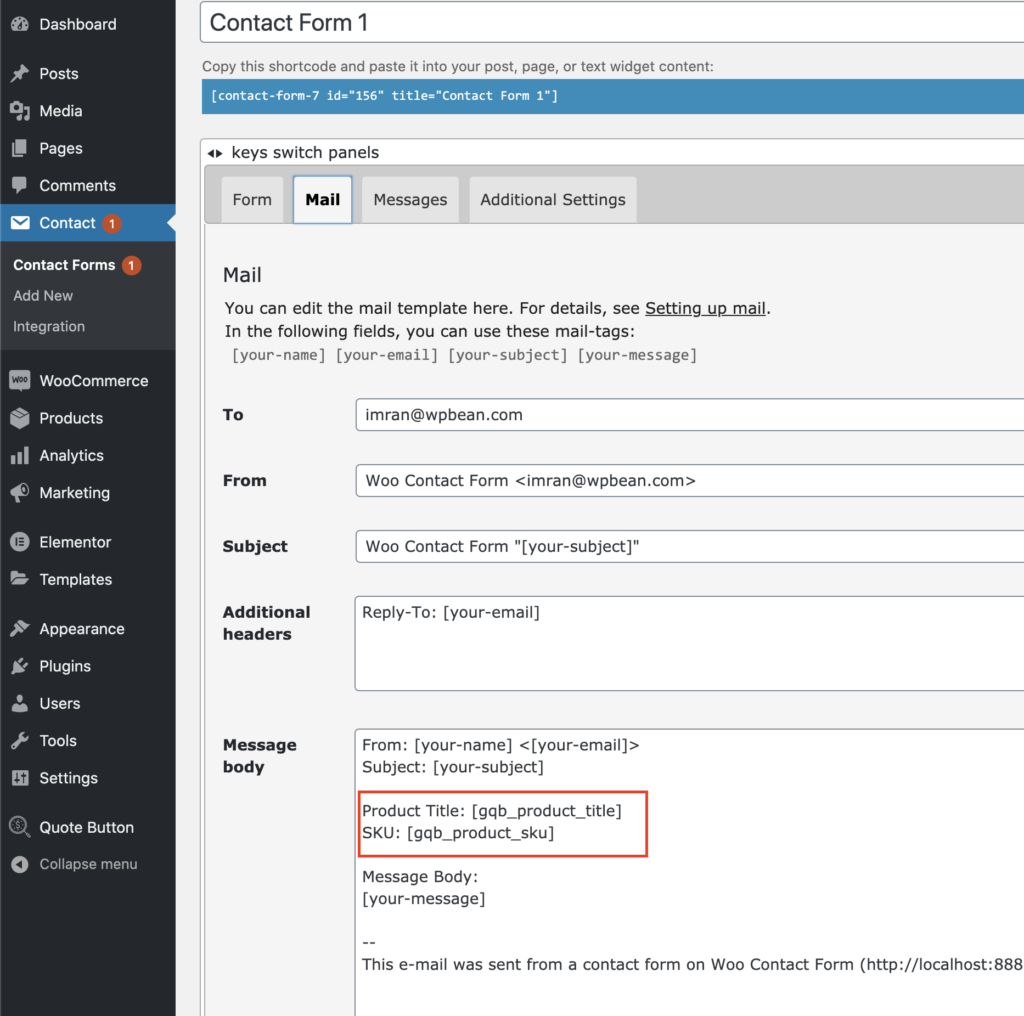Select the contact-form-7 shortcode field
This screenshot has height=1016, width=1024.
pyautogui.click(x=613, y=96)
